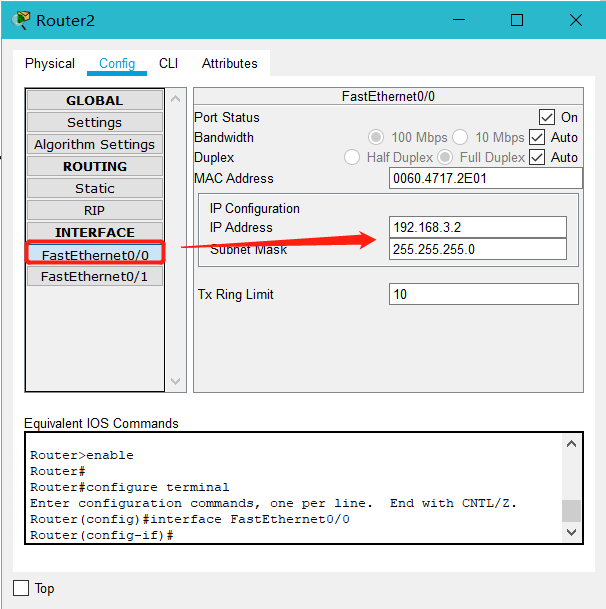
Task: Choose the Half Duplex option
Action: [x=352, y=157]
